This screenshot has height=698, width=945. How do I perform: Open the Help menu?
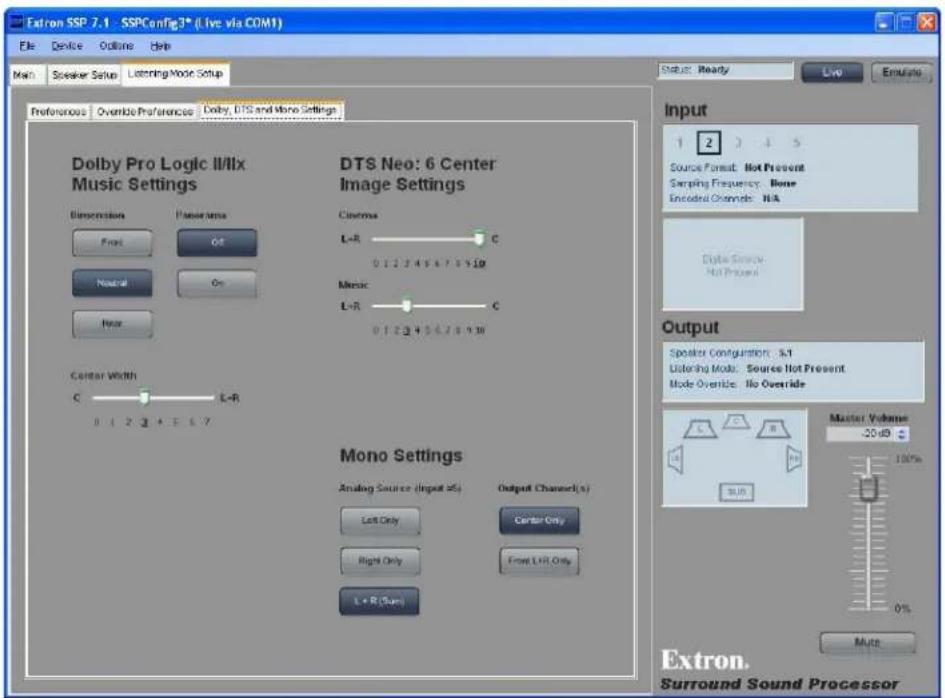point(160,46)
